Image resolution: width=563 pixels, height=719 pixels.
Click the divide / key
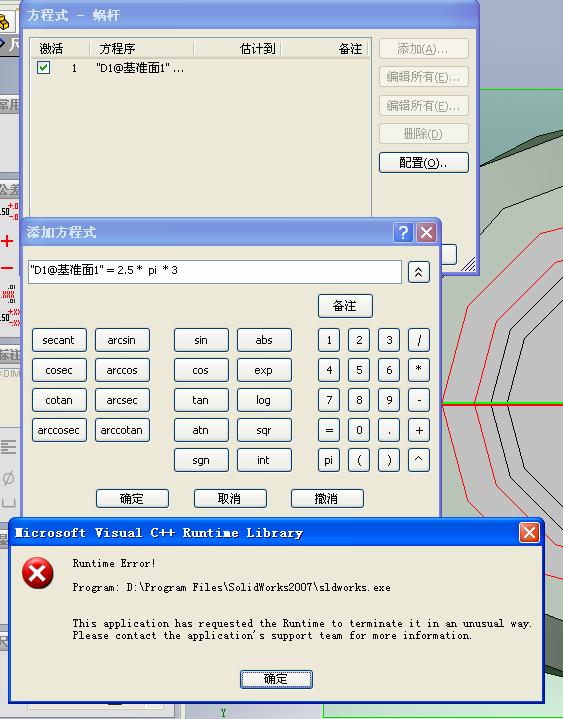[419, 340]
